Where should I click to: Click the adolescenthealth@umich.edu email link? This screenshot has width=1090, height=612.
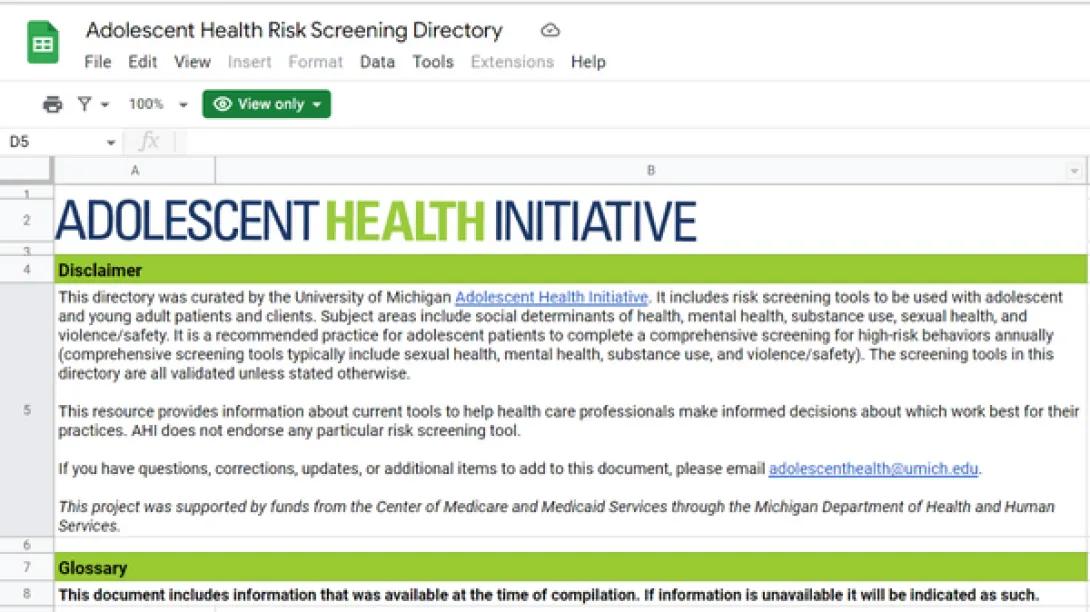point(873,469)
